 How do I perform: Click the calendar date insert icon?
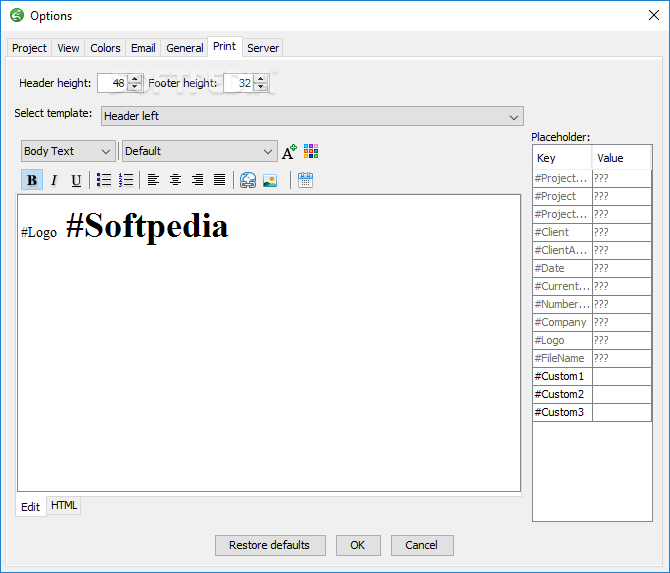[x=306, y=180]
